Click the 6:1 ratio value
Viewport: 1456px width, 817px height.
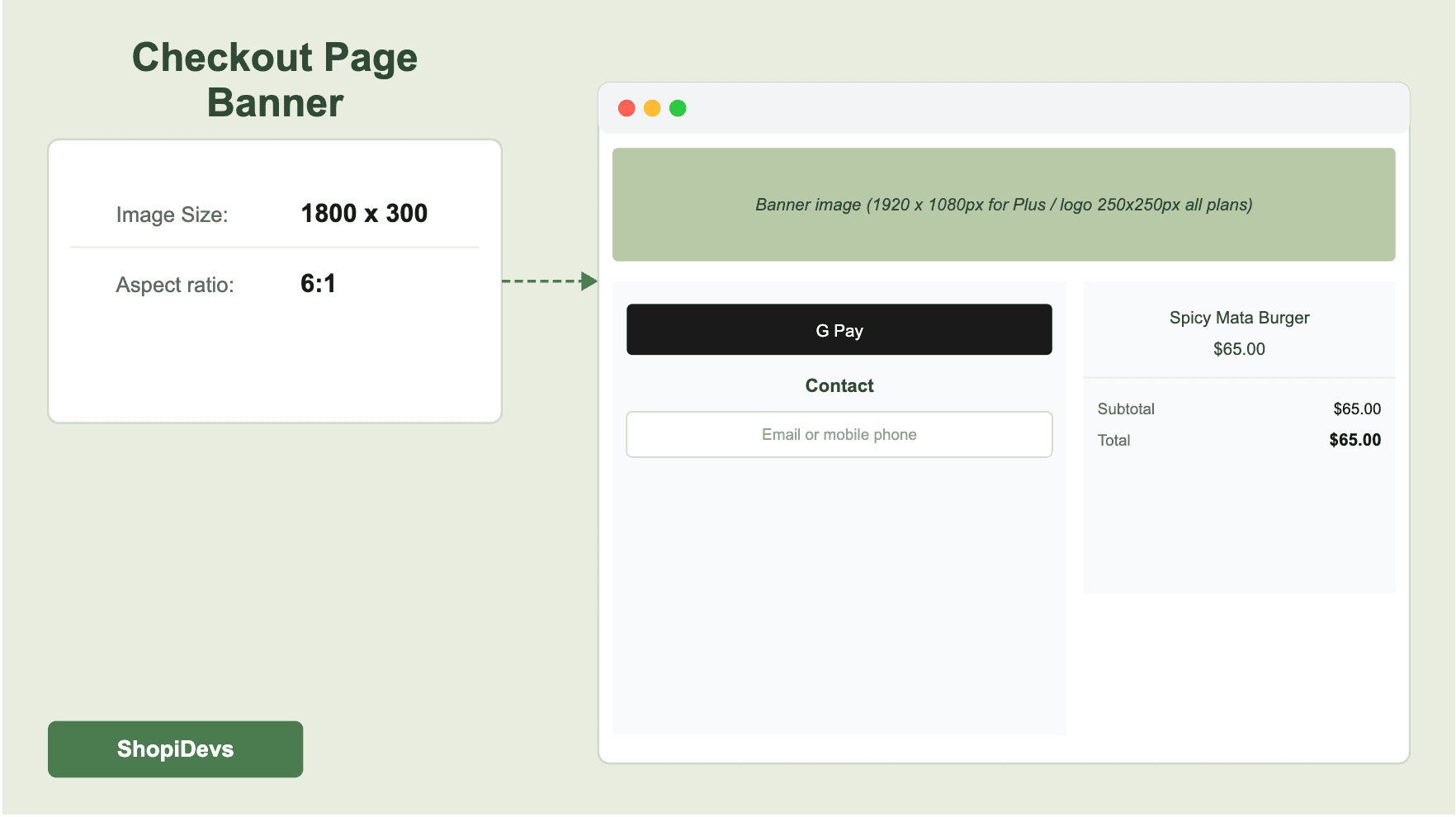coord(318,284)
